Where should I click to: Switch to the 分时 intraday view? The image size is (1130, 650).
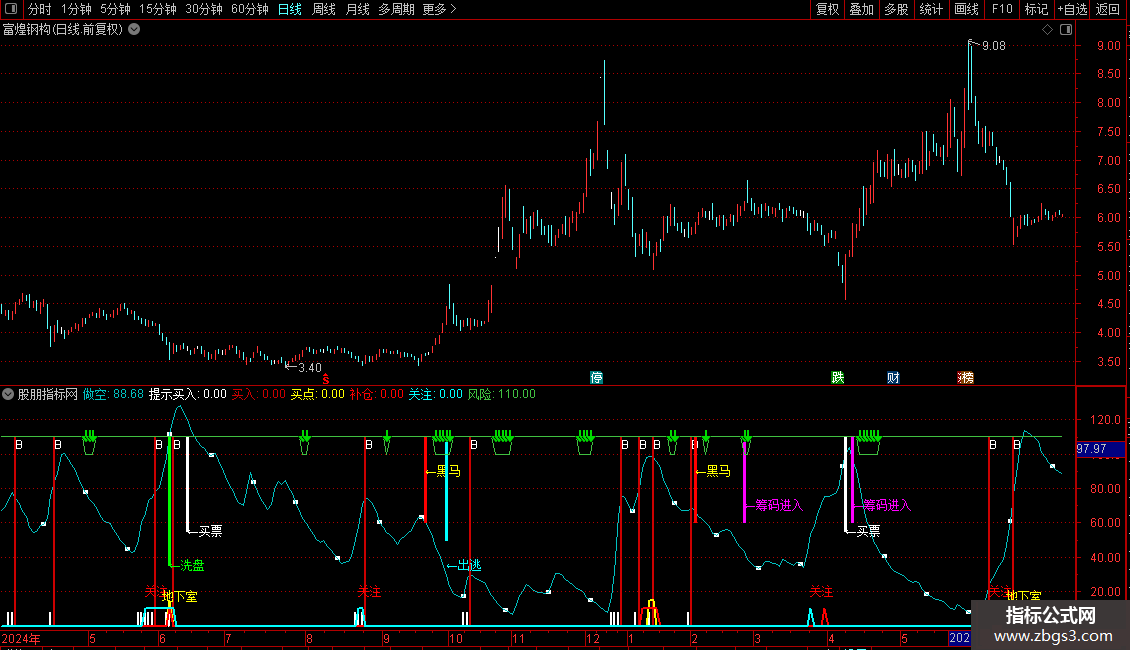tap(40, 9)
